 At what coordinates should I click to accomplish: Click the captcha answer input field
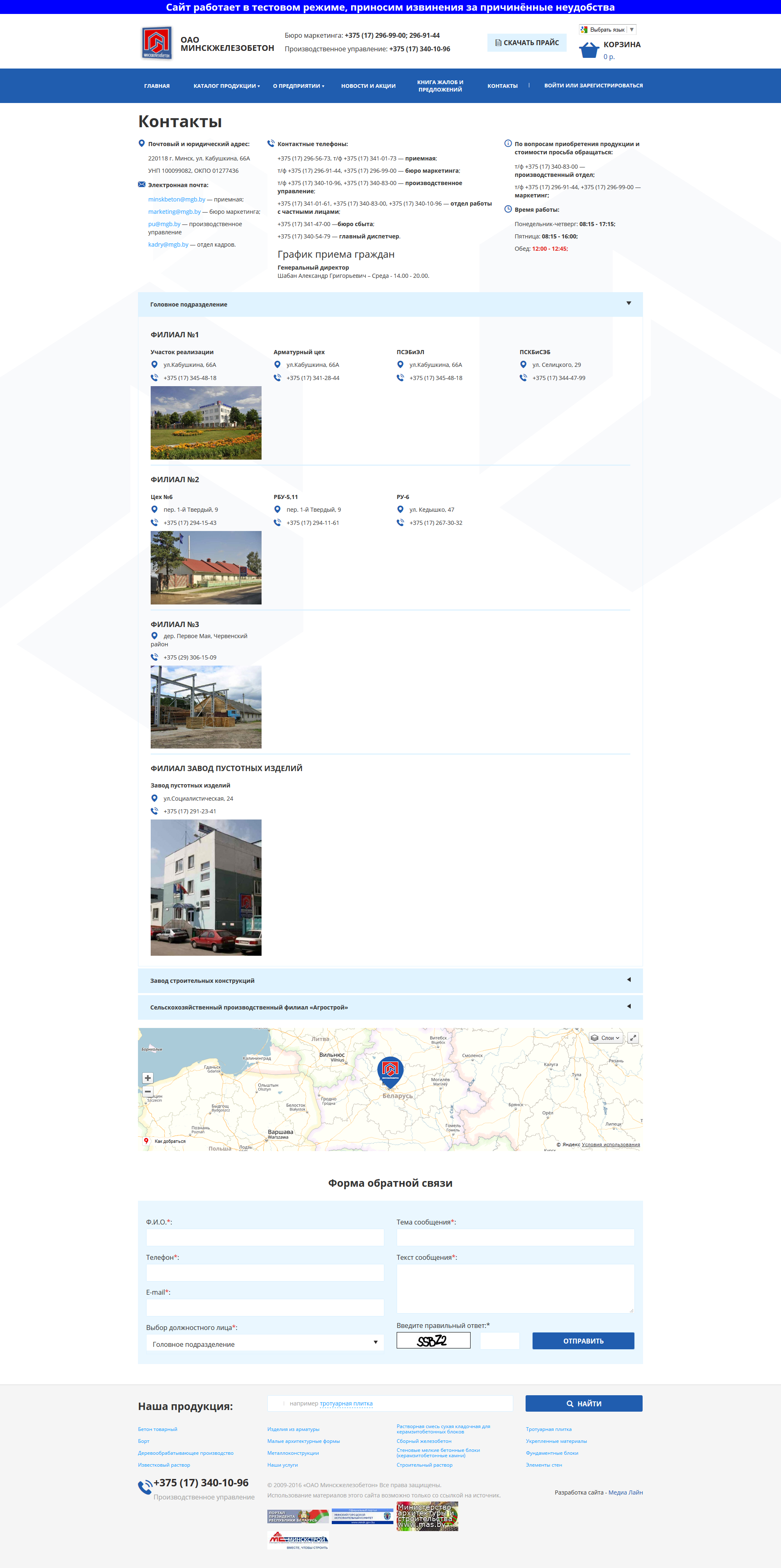tap(500, 1340)
